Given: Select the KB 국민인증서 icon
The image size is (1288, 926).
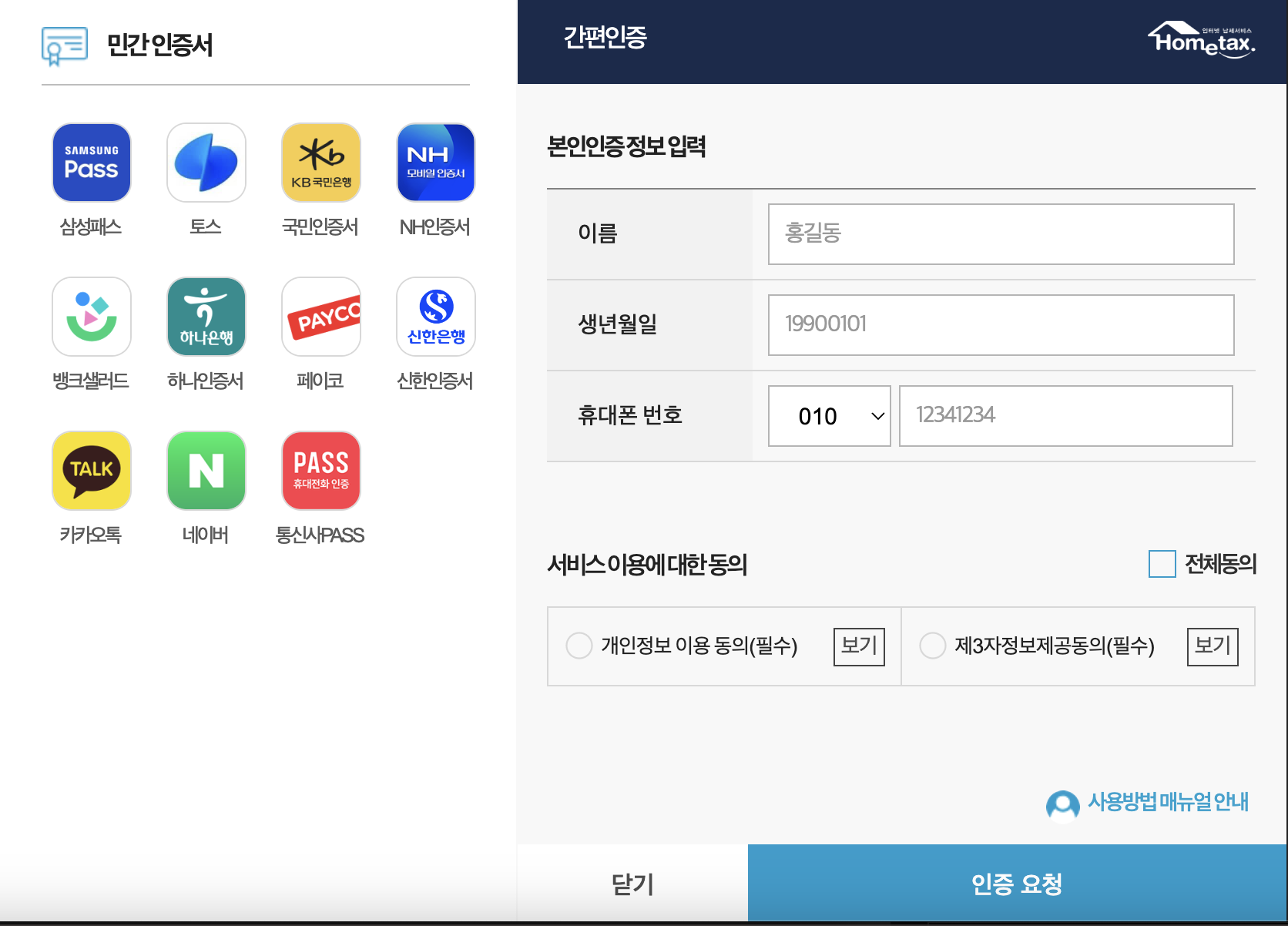Looking at the screenshot, I should (320, 163).
